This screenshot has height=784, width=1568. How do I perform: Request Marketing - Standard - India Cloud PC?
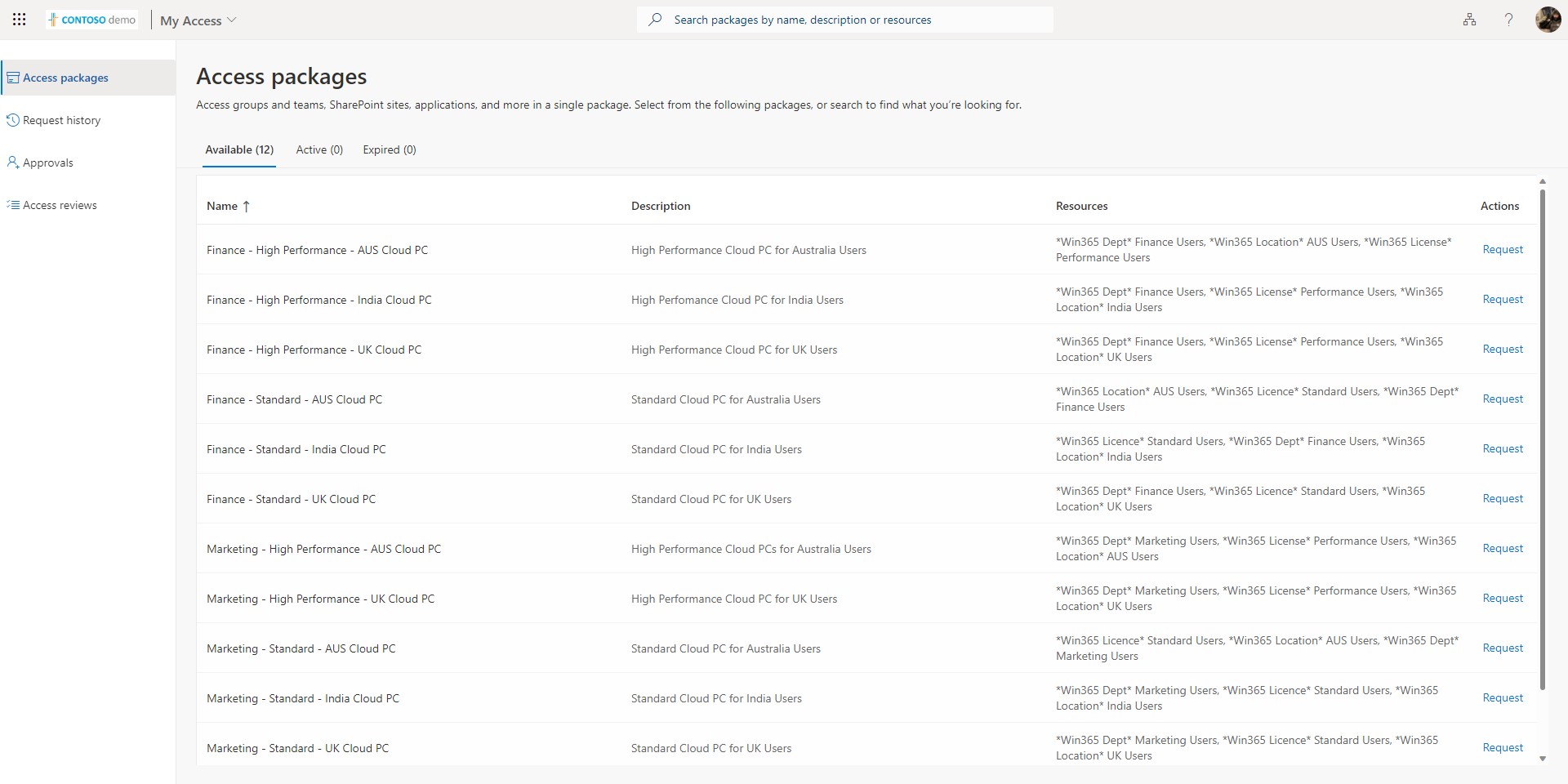coord(1502,697)
